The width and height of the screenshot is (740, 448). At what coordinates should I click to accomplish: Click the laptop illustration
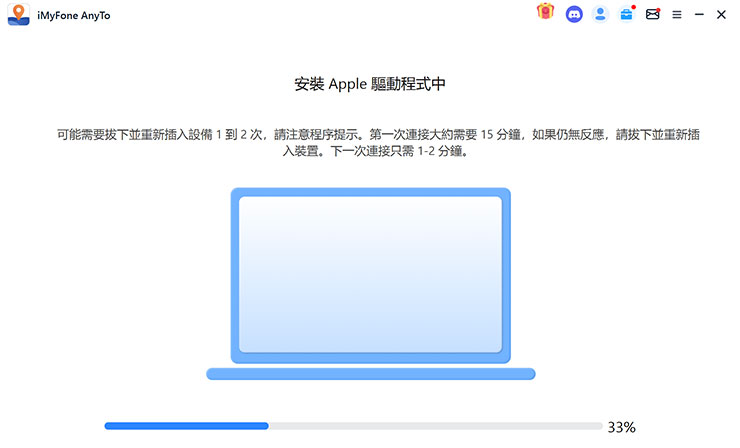point(370,284)
